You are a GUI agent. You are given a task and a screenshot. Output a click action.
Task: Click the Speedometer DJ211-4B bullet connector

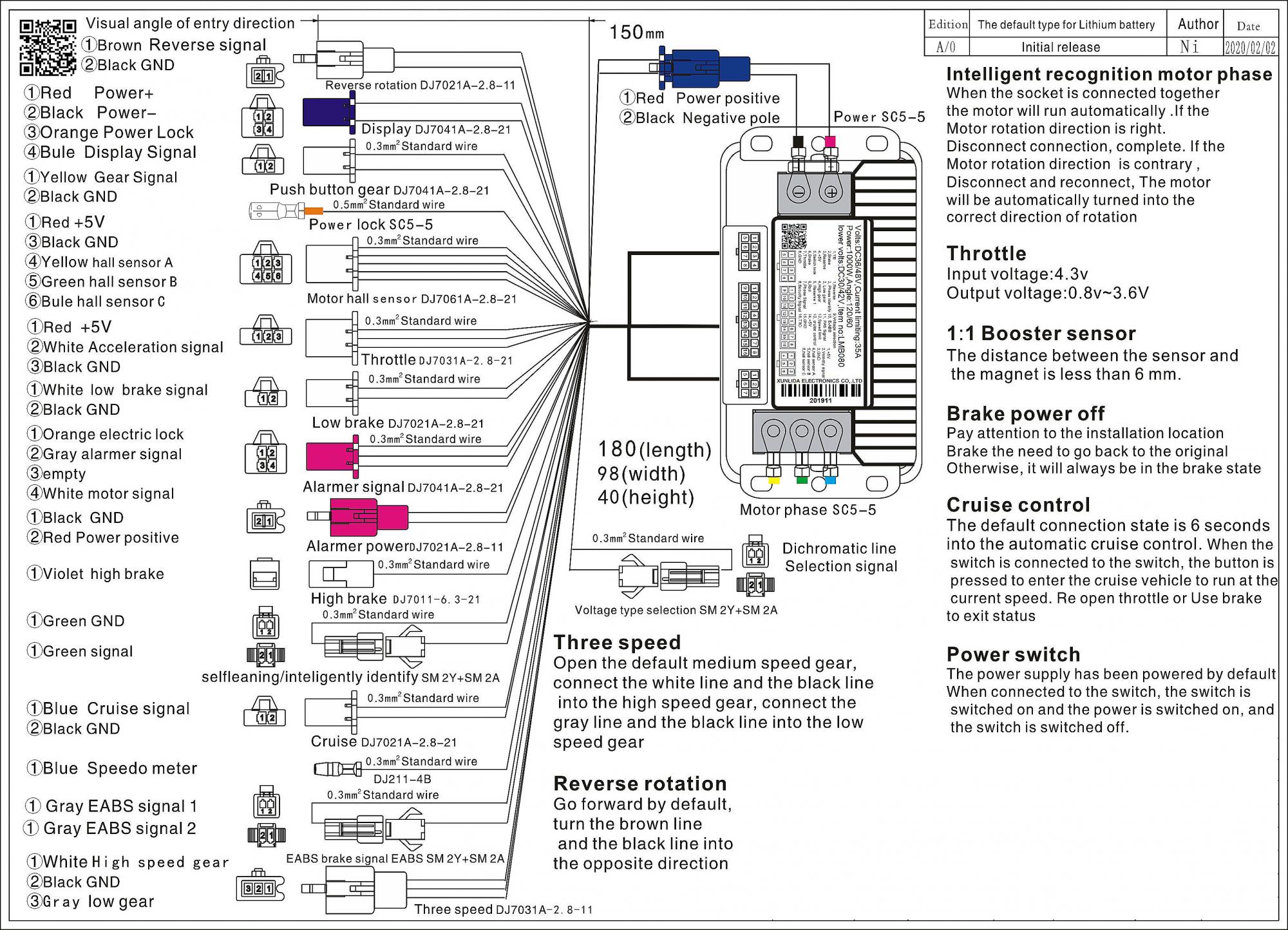[337, 768]
